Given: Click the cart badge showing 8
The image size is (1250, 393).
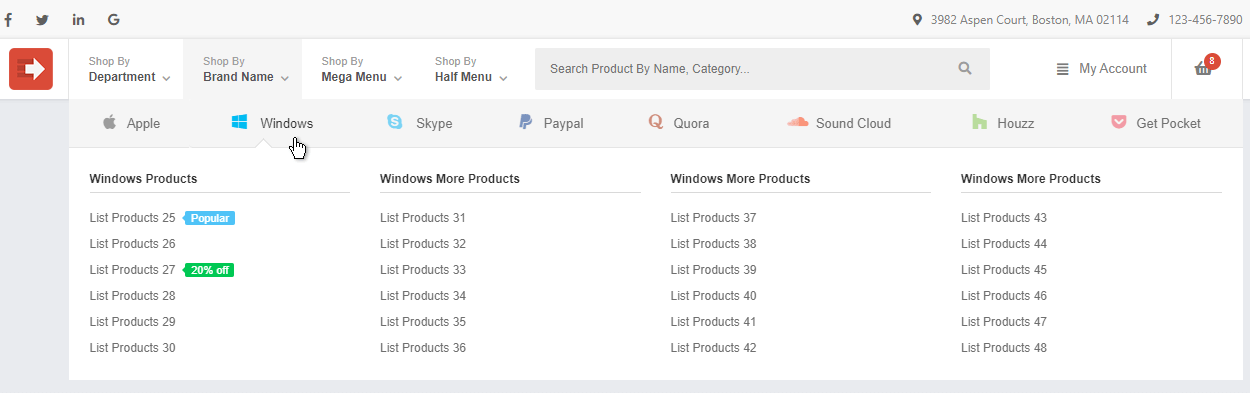Looking at the screenshot, I should click(1212, 61).
